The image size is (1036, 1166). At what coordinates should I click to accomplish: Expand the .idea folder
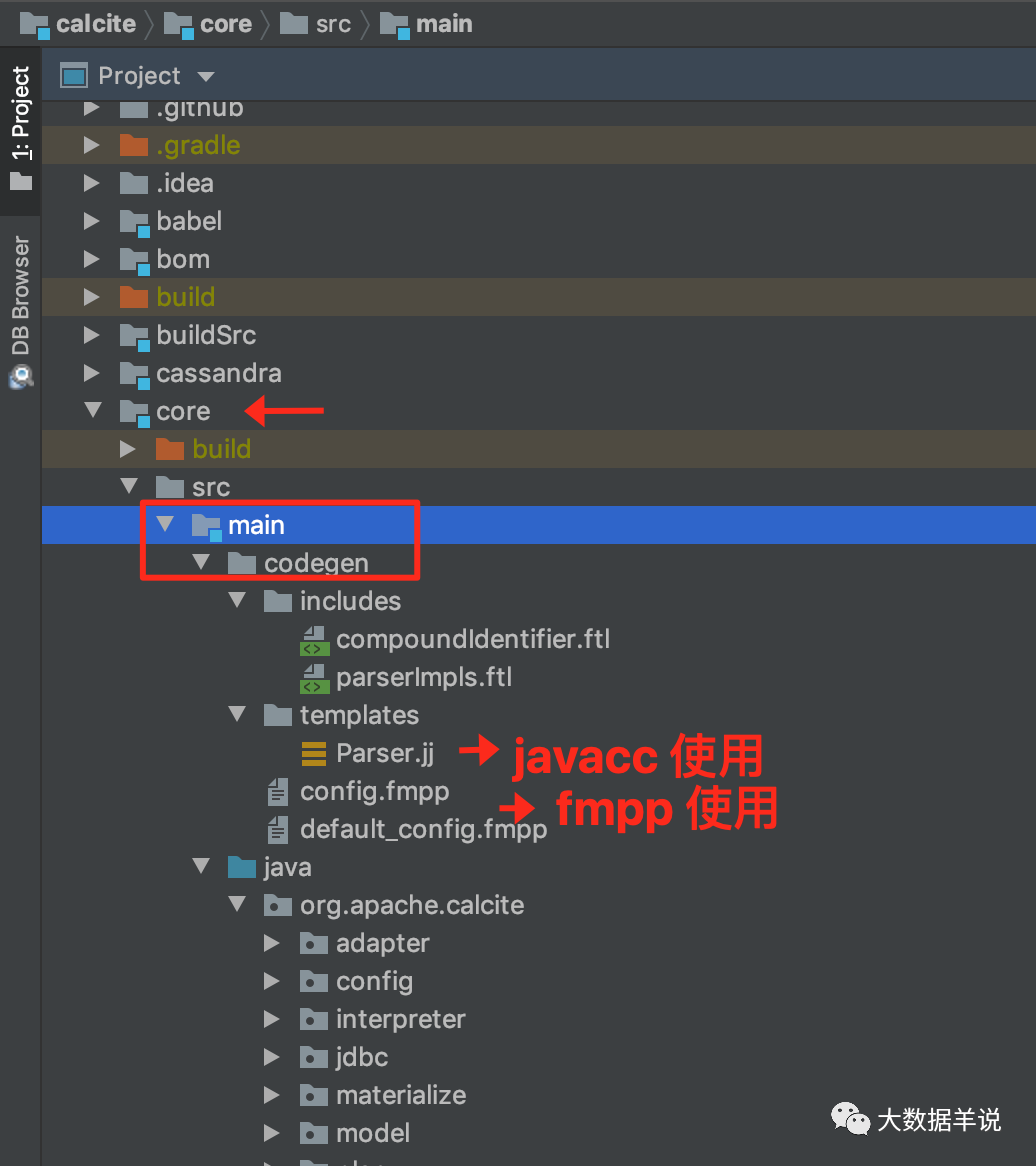tap(91, 183)
